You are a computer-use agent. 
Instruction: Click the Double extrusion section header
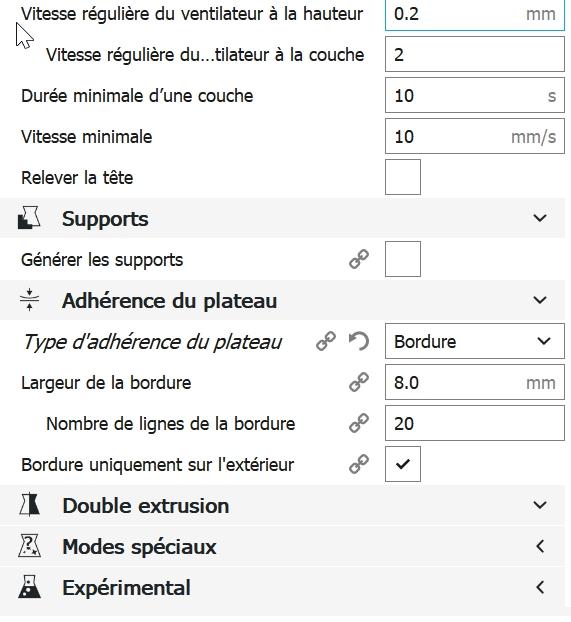pos(282,505)
